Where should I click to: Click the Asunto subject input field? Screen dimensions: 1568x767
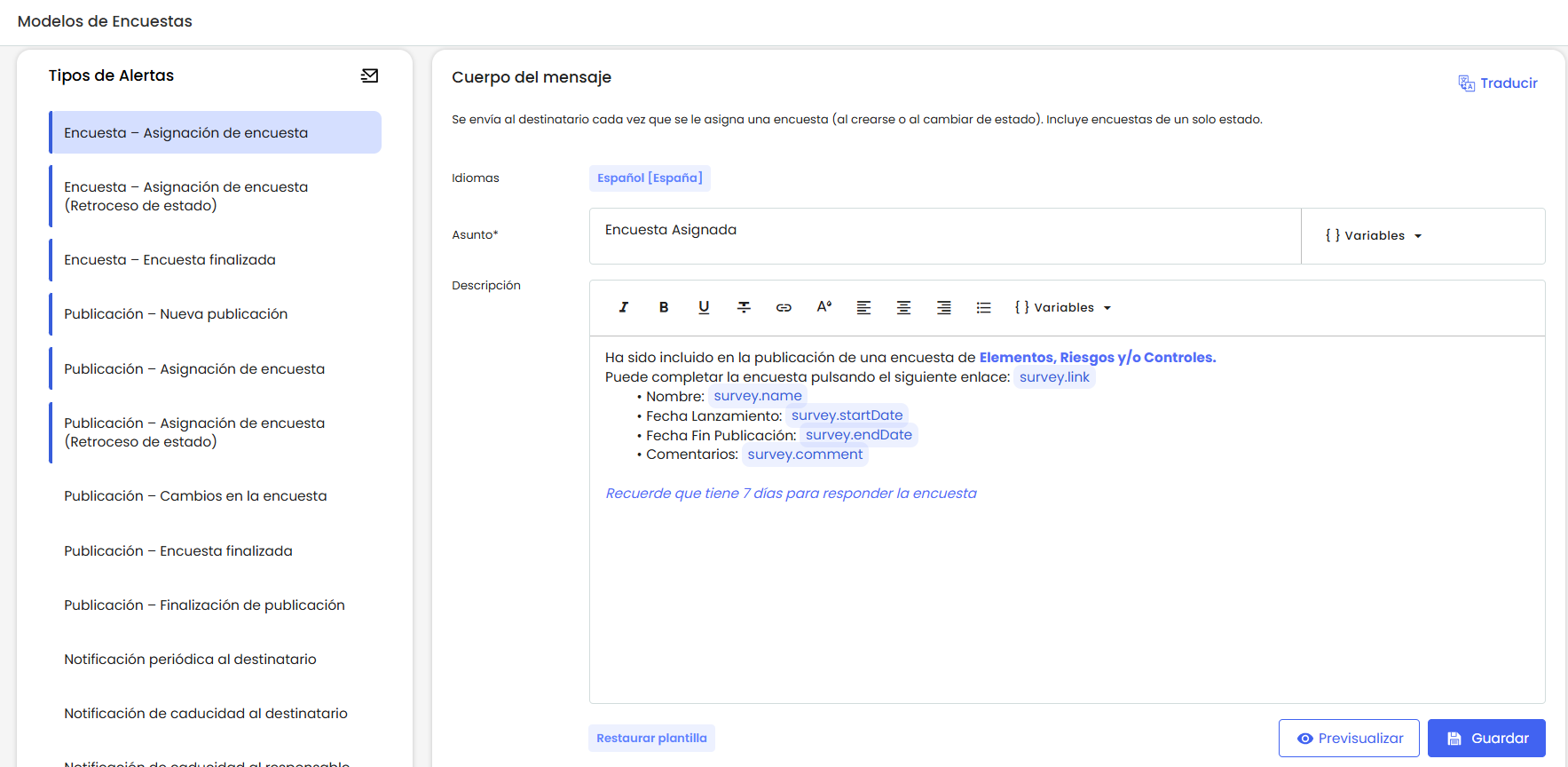pyautogui.click(x=944, y=235)
